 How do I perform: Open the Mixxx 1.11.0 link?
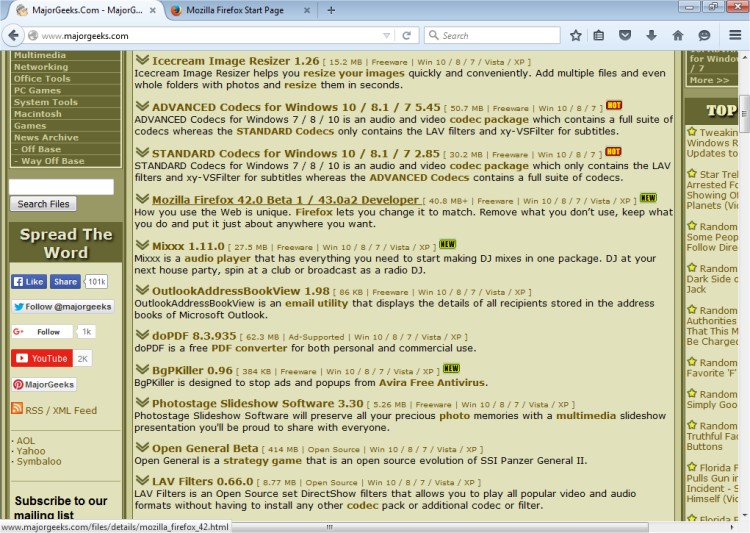click(188, 246)
